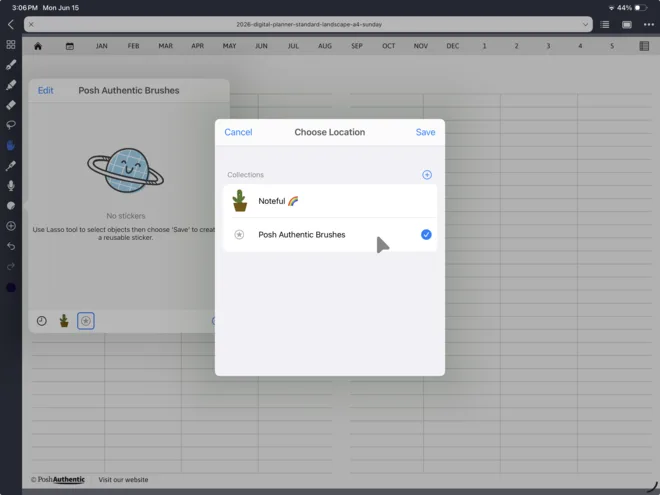Jump to the MAY tab
Image resolution: width=660 pixels, height=495 pixels.
point(229,46)
